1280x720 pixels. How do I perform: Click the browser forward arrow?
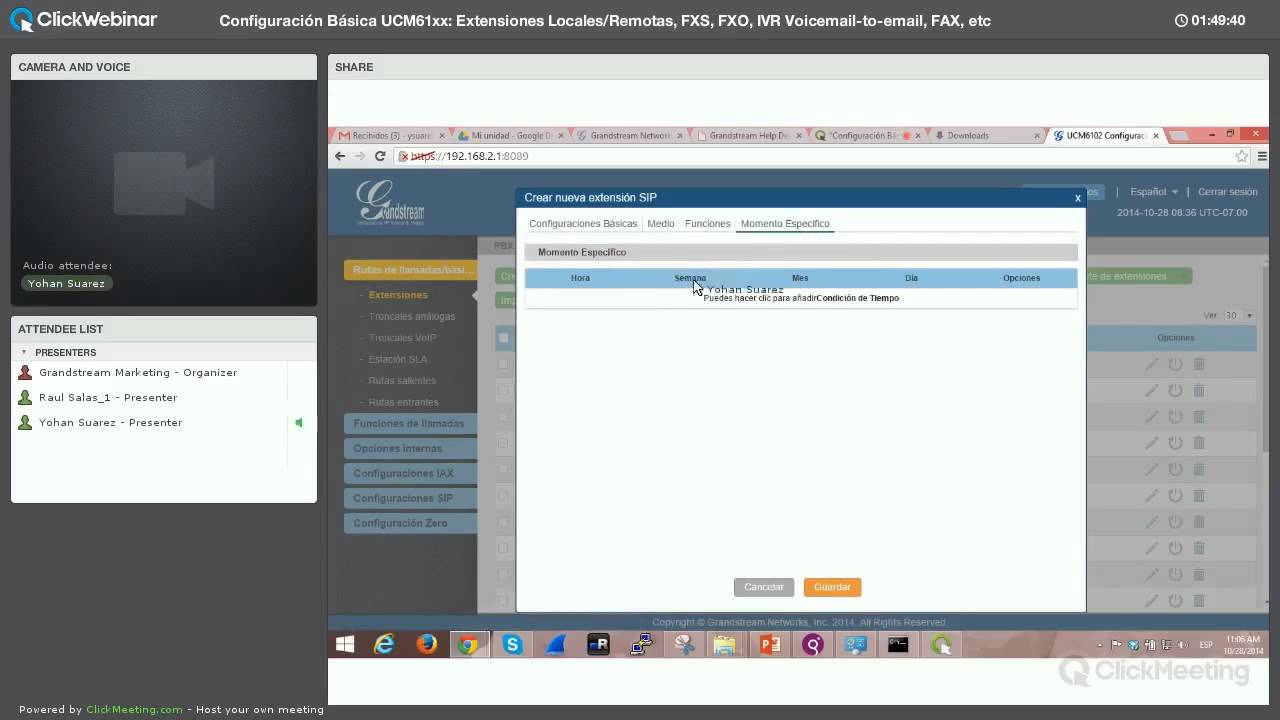[x=360, y=156]
